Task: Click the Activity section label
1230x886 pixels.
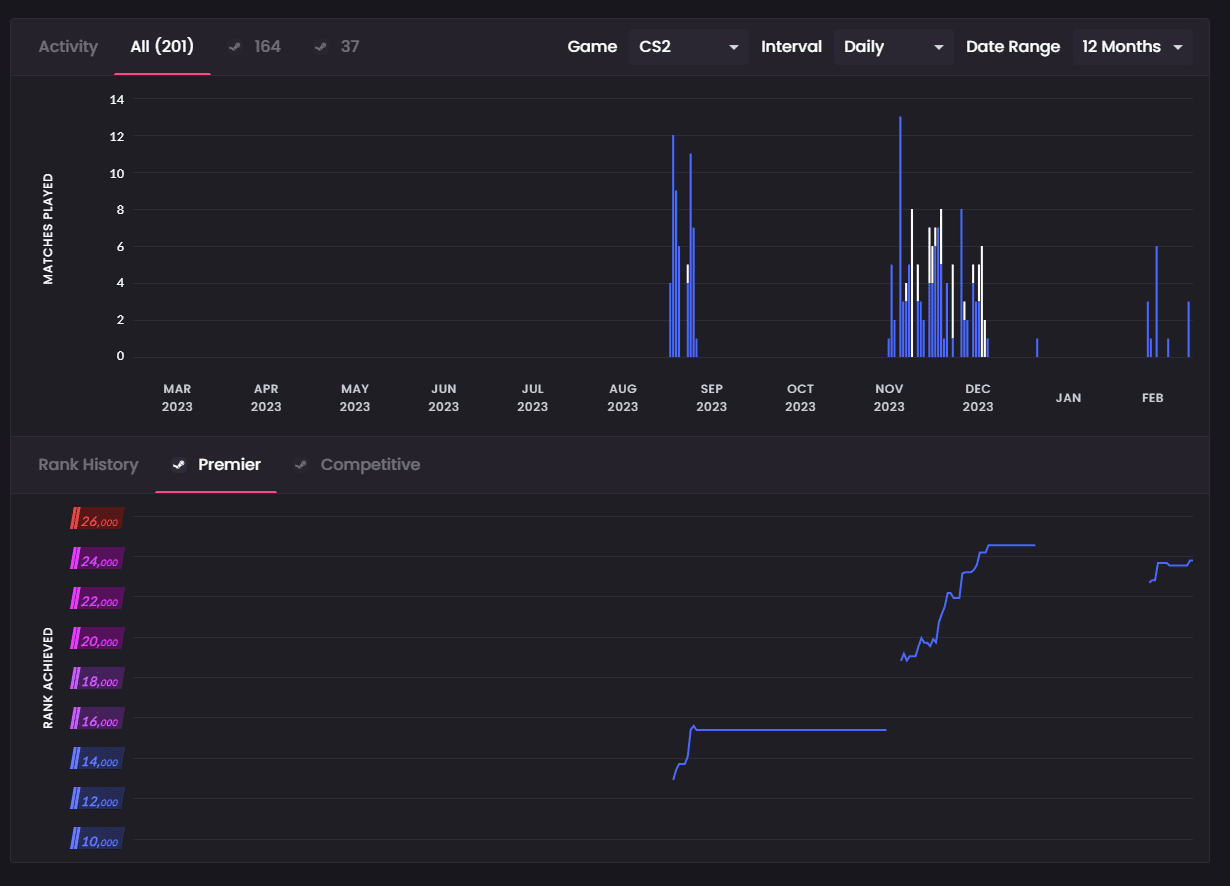Action: point(68,46)
